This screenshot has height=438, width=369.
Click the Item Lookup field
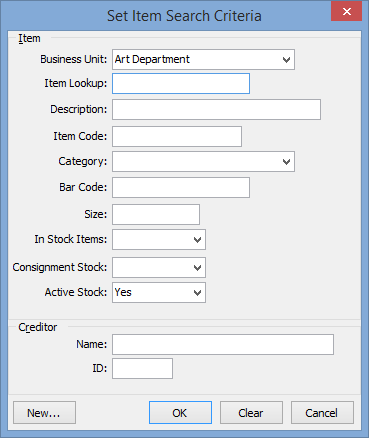point(181,83)
